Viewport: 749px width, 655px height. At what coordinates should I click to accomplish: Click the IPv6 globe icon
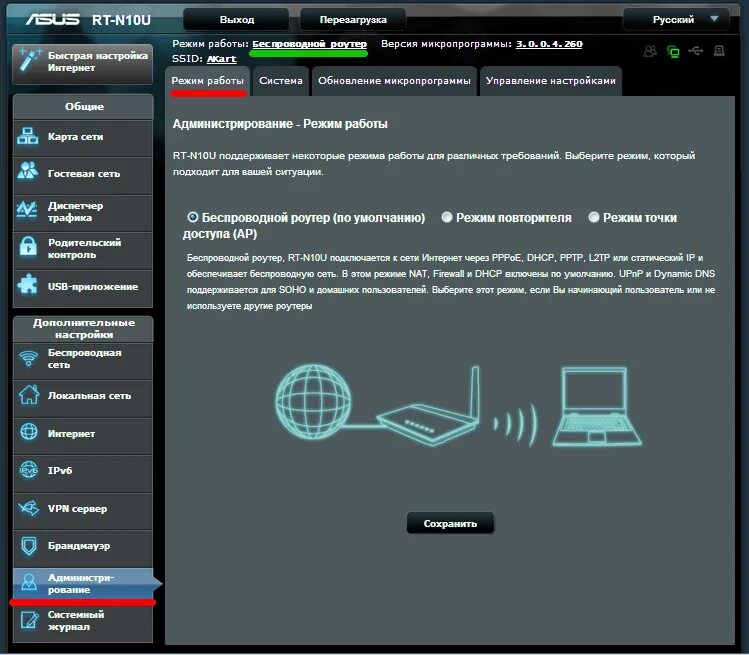[28, 470]
